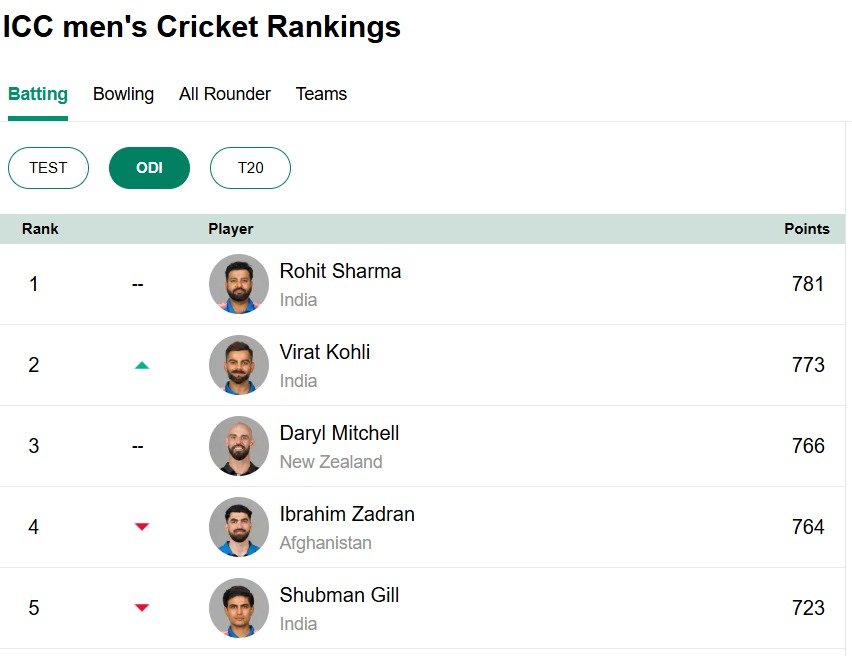
Task: Click Daryl Mitchell's profile picture
Action: (238, 446)
